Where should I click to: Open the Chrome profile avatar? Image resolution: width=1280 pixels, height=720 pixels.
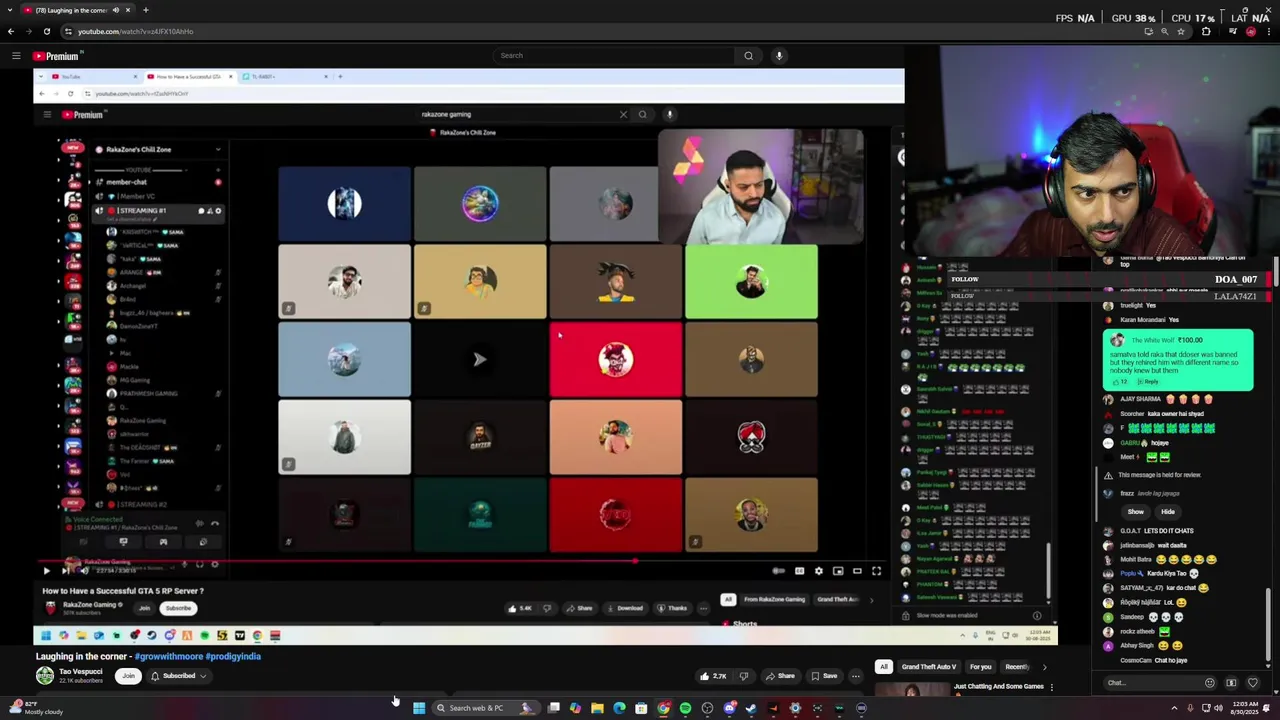(x=1251, y=31)
